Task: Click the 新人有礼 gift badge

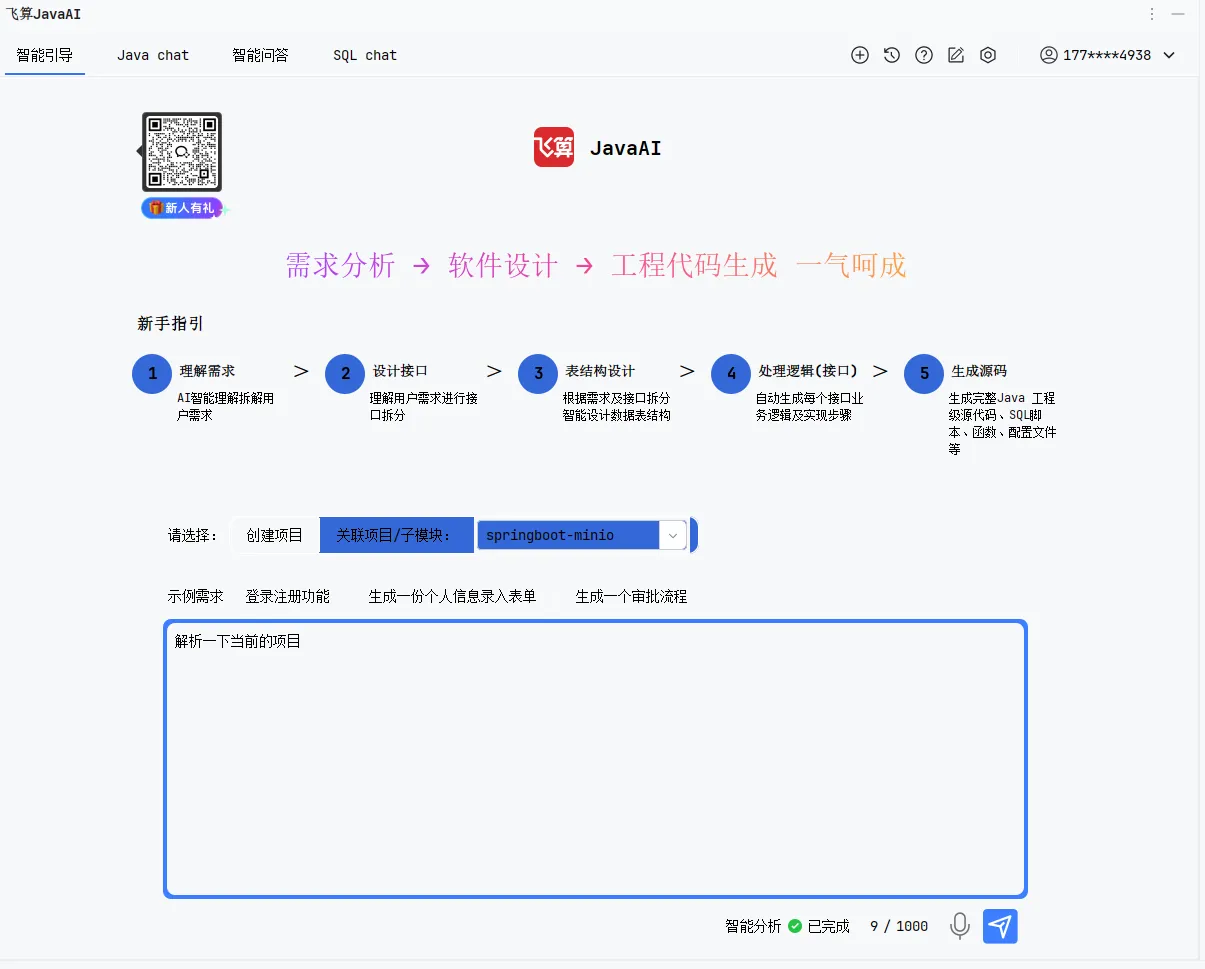Action: click(x=182, y=208)
